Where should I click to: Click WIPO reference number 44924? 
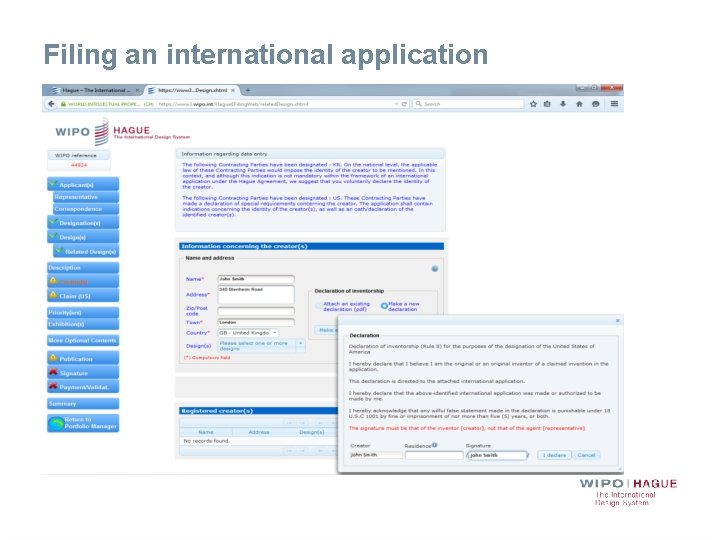[x=79, y=165]
